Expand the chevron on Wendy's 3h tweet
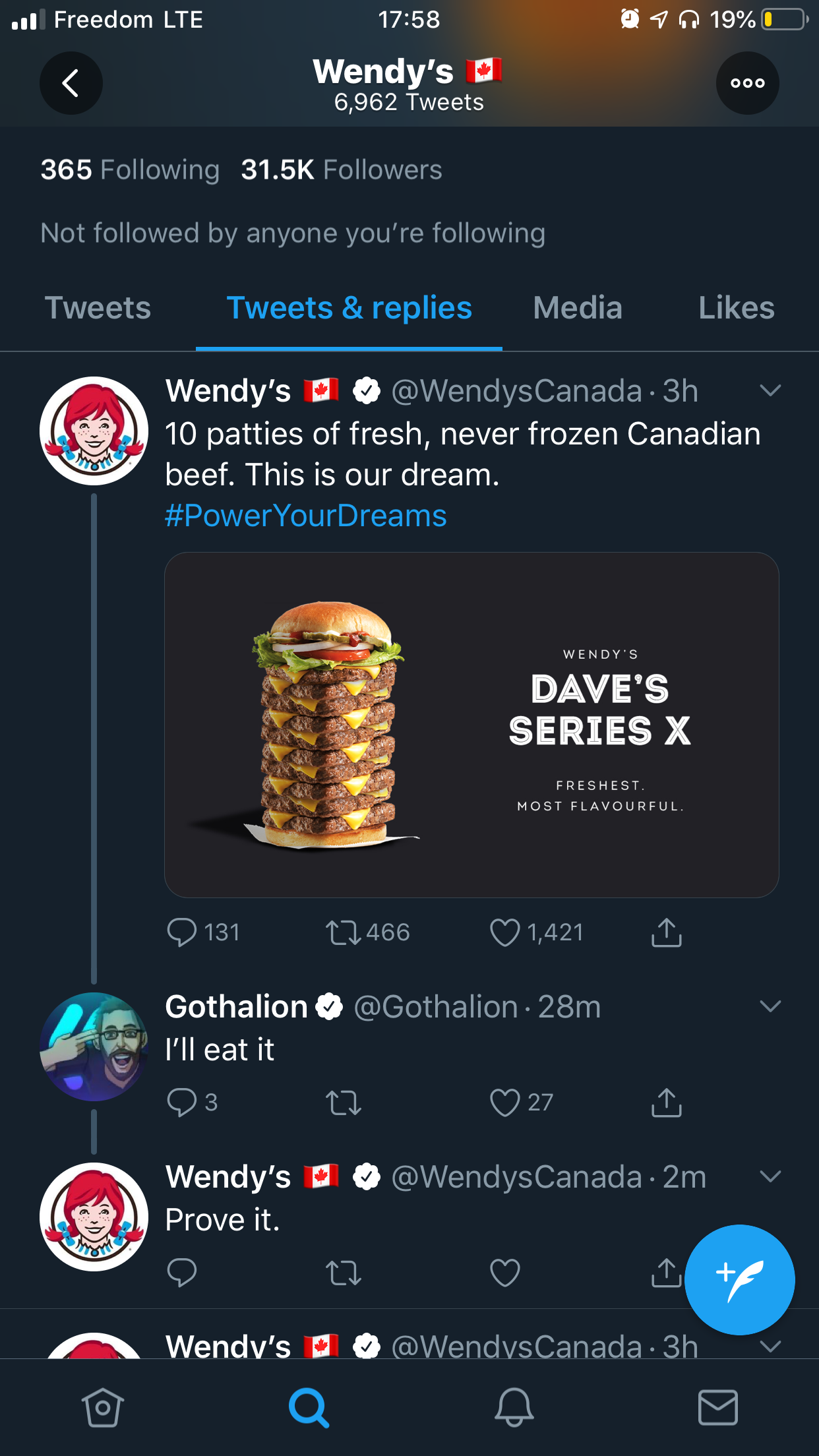 pos(770,390)
